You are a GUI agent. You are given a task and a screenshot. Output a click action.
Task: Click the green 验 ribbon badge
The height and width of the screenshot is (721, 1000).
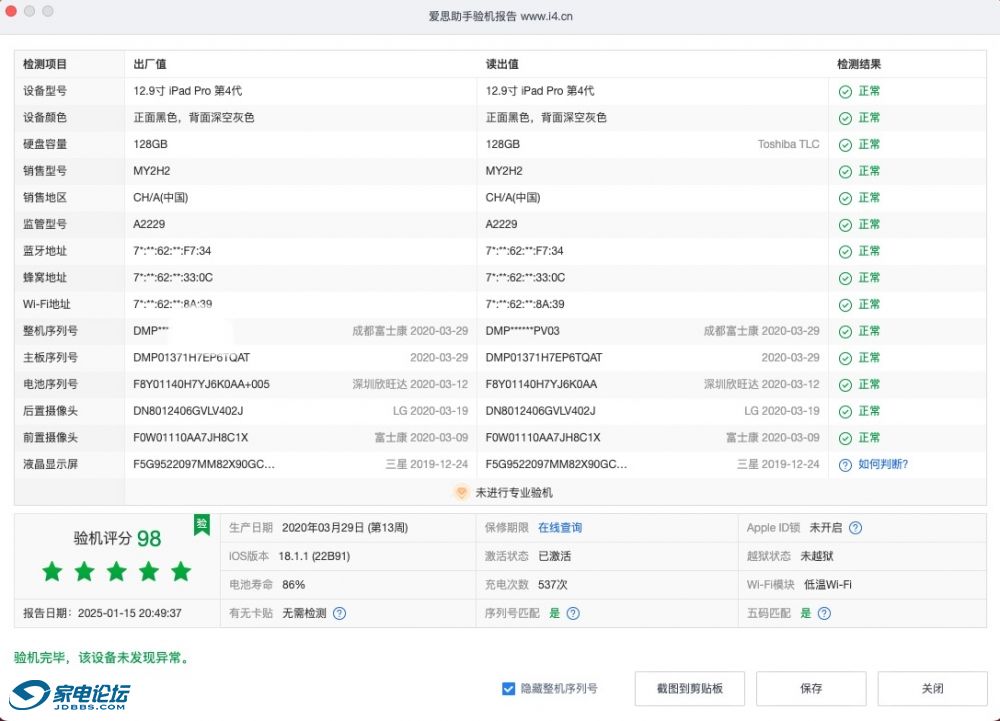coord(202,525)
